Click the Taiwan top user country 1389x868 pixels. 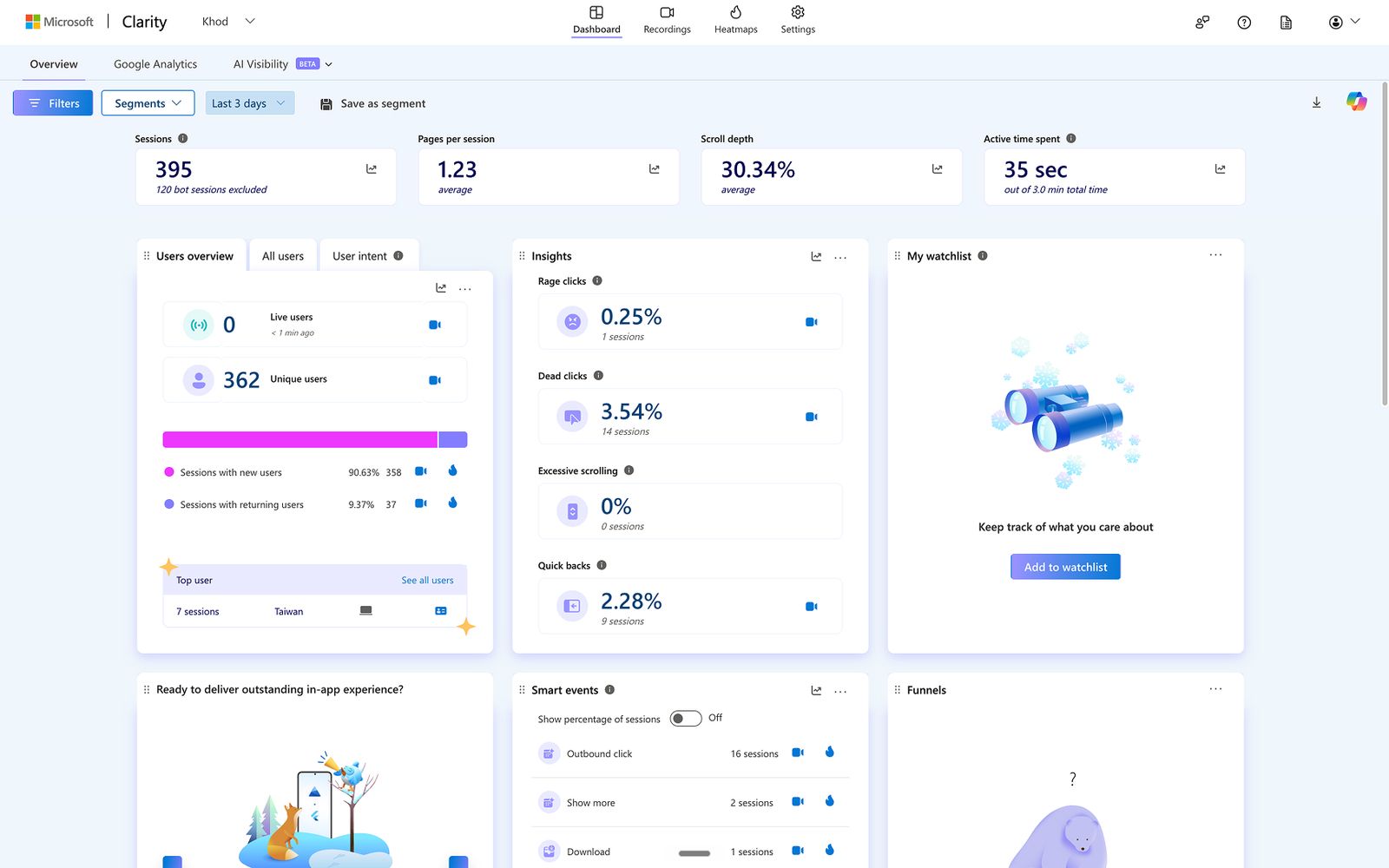pyautogui.click(x=289, y=612)
